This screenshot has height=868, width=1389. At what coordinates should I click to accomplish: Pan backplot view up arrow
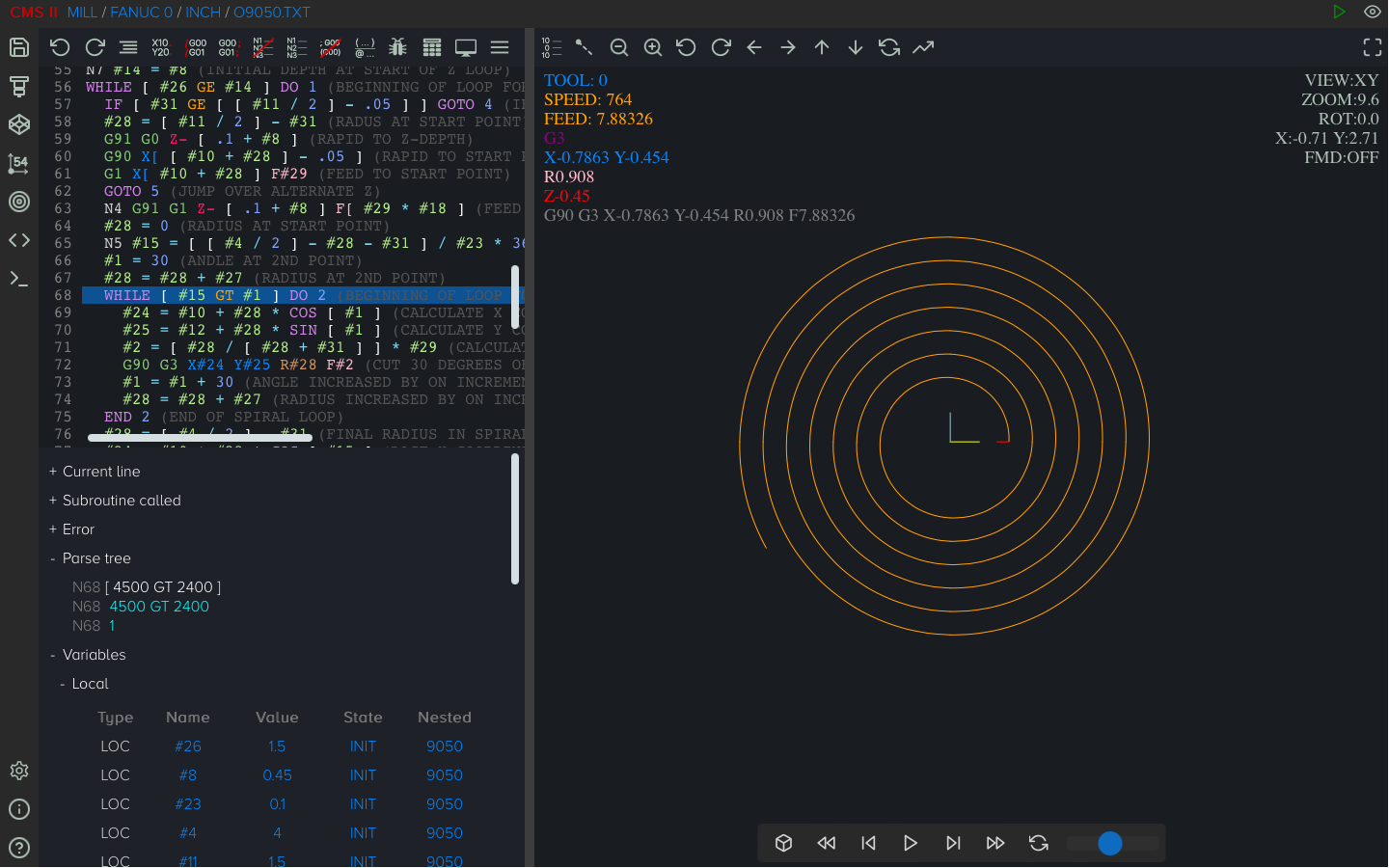click(x=822, y=47)
